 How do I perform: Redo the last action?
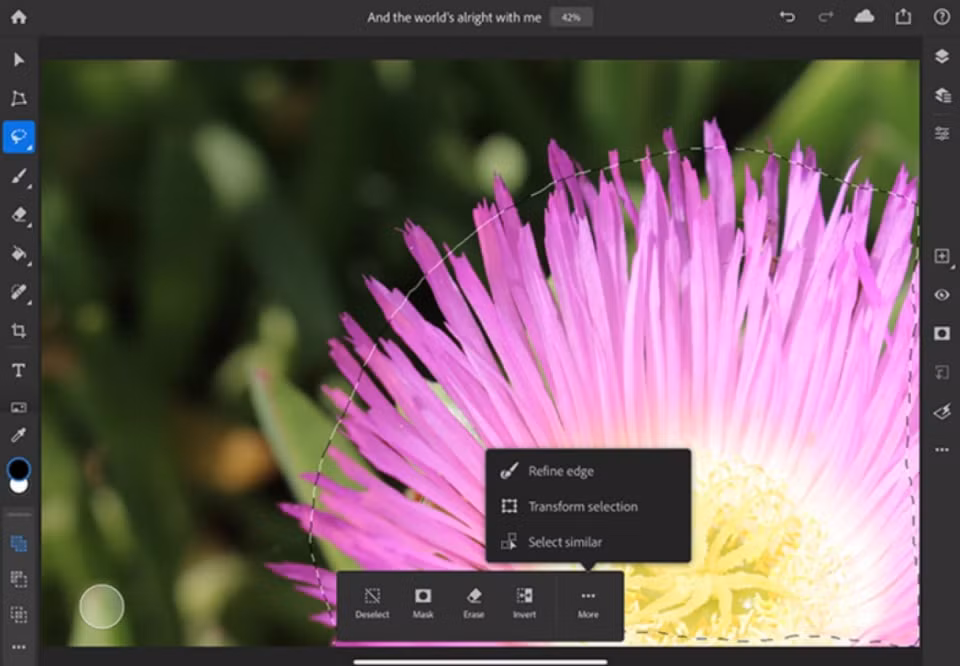click(826, 17)
